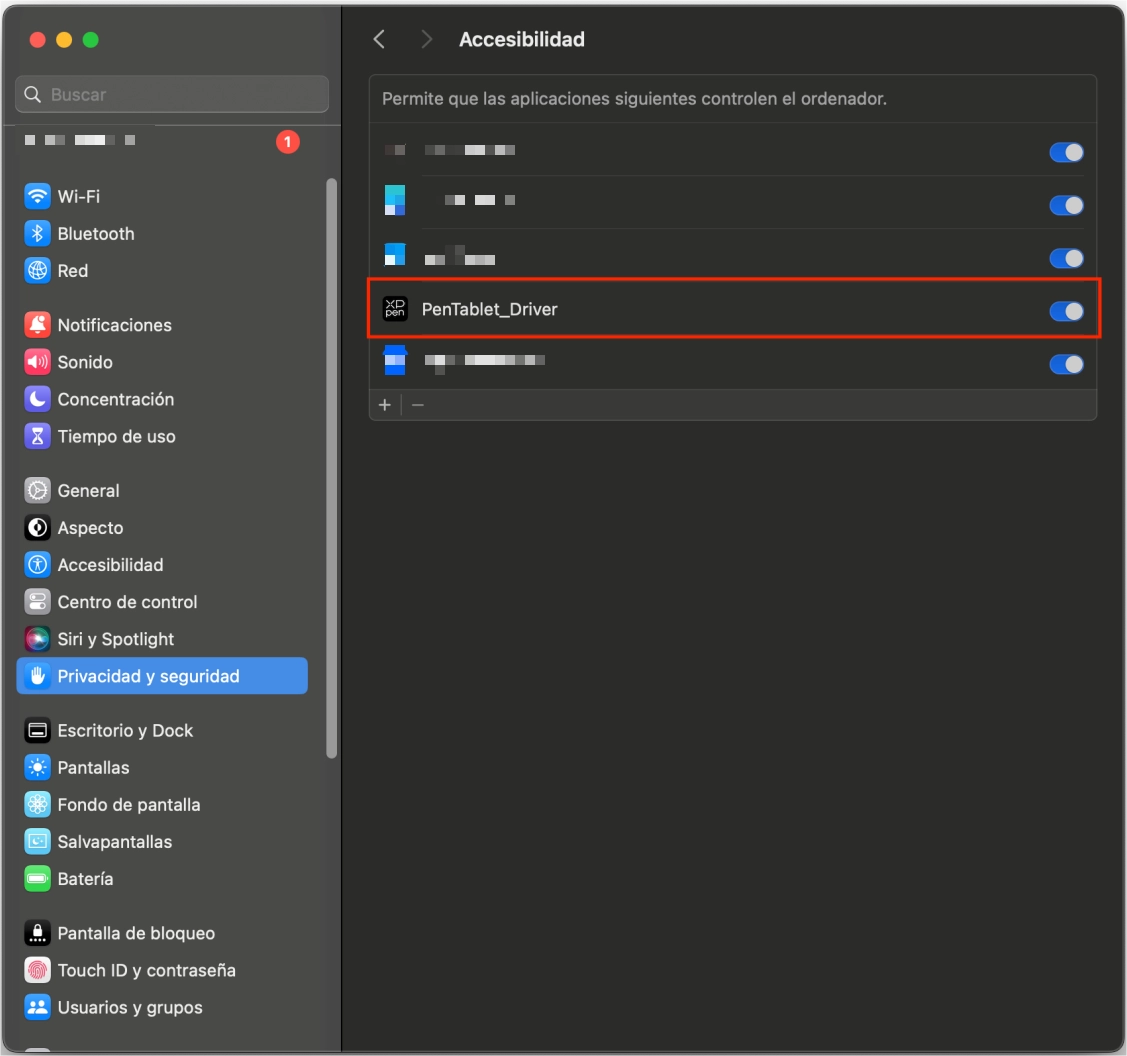Select the Notificaciones bell icon
Viewport: 1127px width, 1056px height.
[x=38, y=325]
